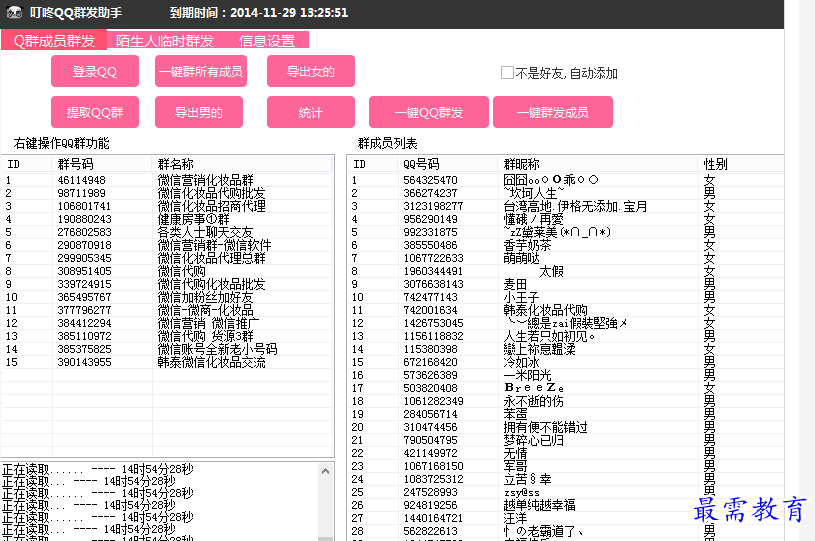The width and height of the screenshot is (815, 541).
Task: Select member QQ number 1083725312
Action: 433,479
